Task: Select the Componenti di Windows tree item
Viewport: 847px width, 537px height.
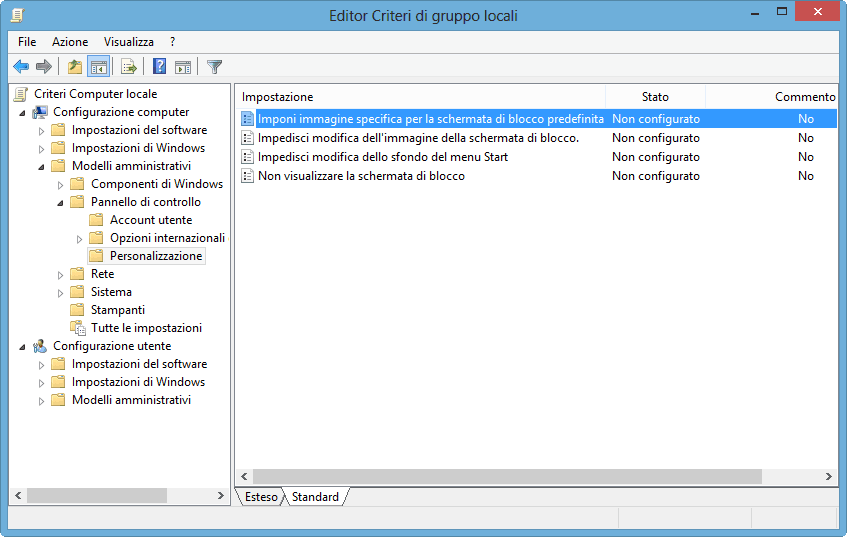Action: pos(157,184)
